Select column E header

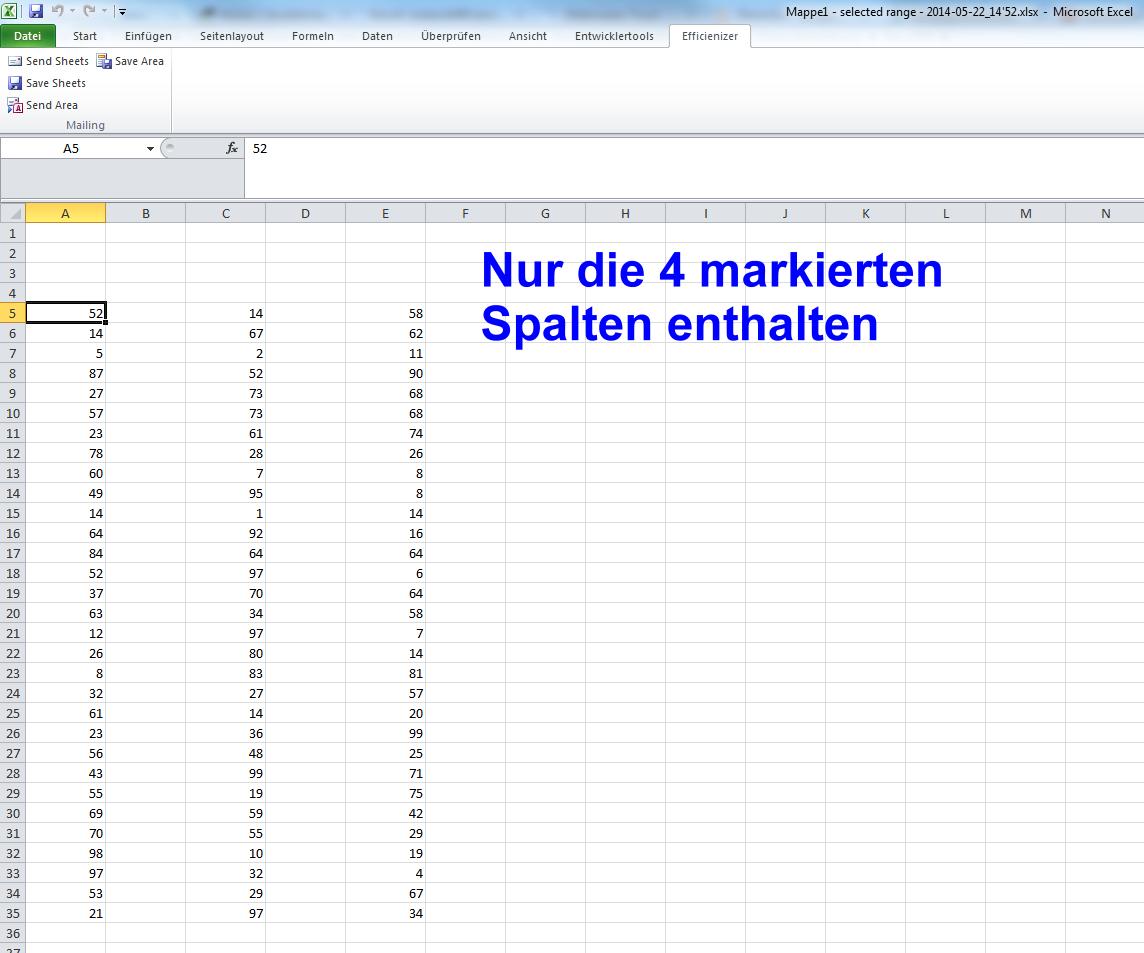385,213
